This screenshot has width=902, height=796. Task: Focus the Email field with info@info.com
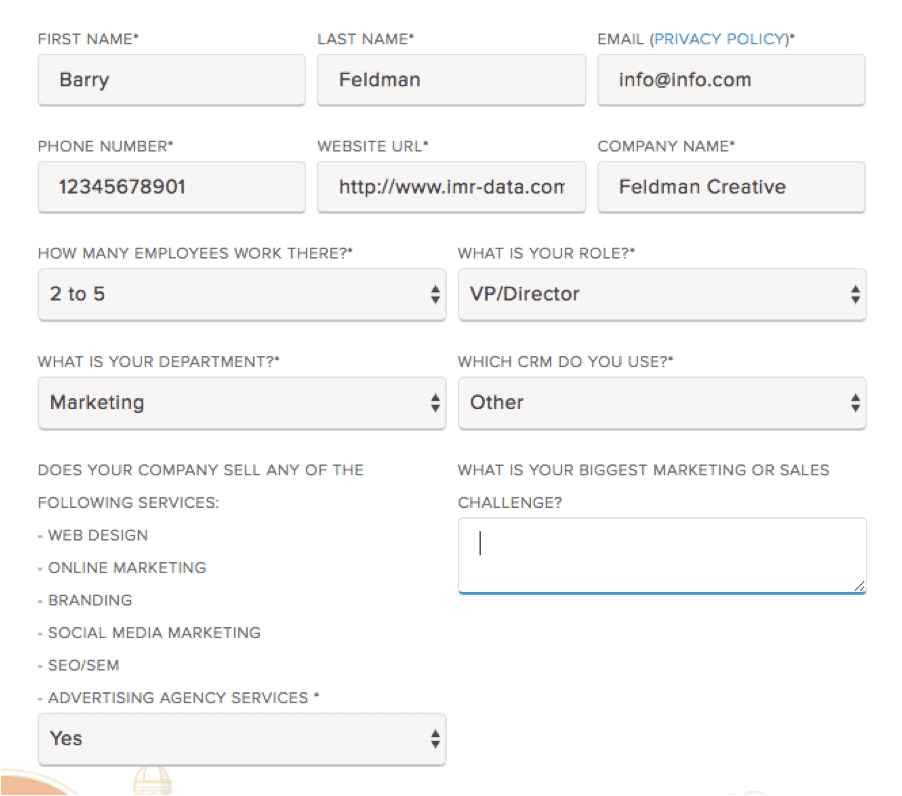pyautogui.click(x=731, y=79)
